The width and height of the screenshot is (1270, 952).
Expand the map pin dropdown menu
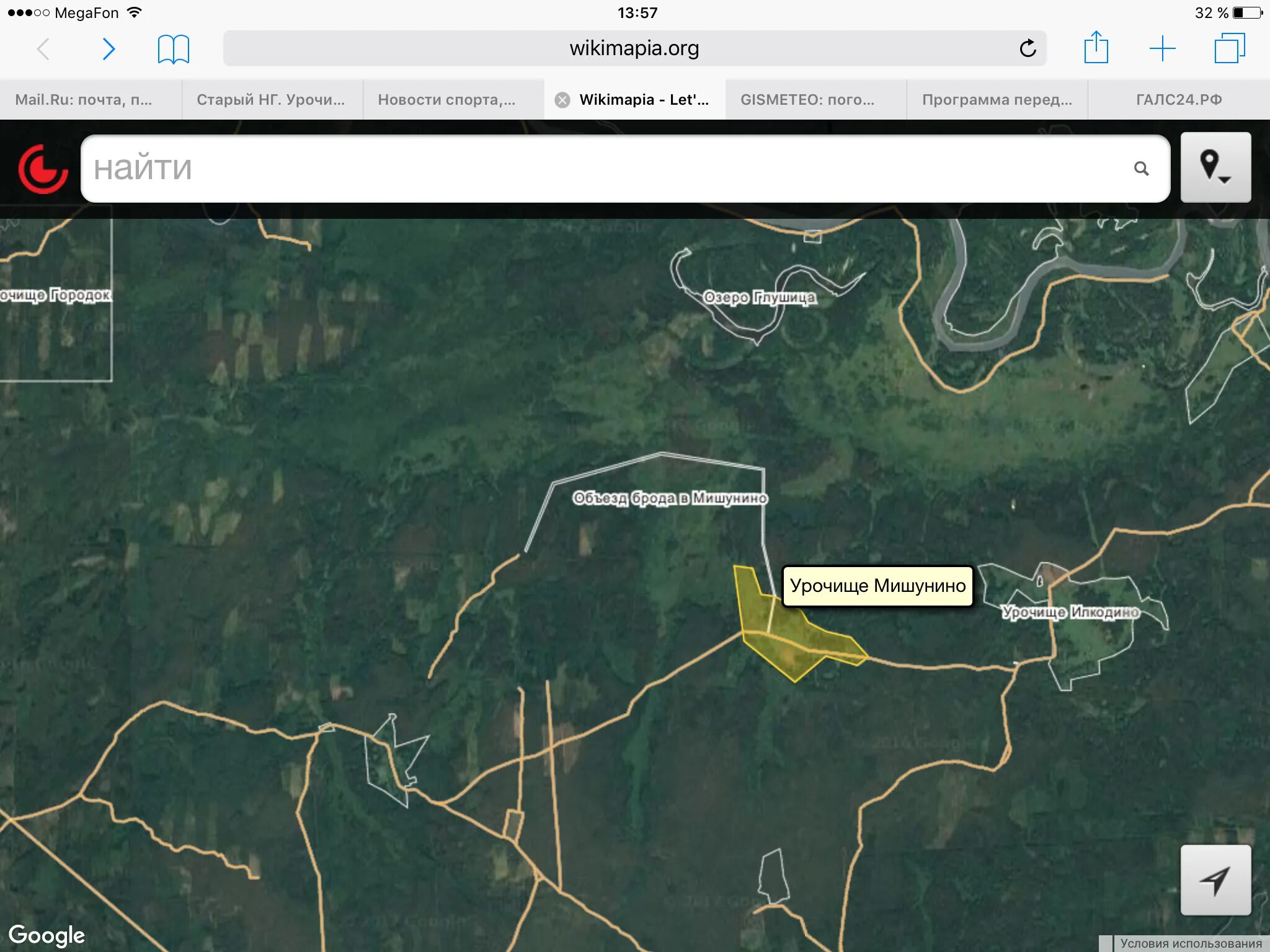[1215, 167]
